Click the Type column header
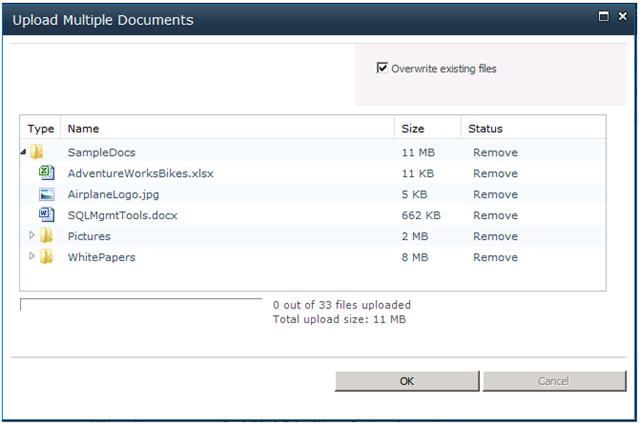 coord(40,129)
